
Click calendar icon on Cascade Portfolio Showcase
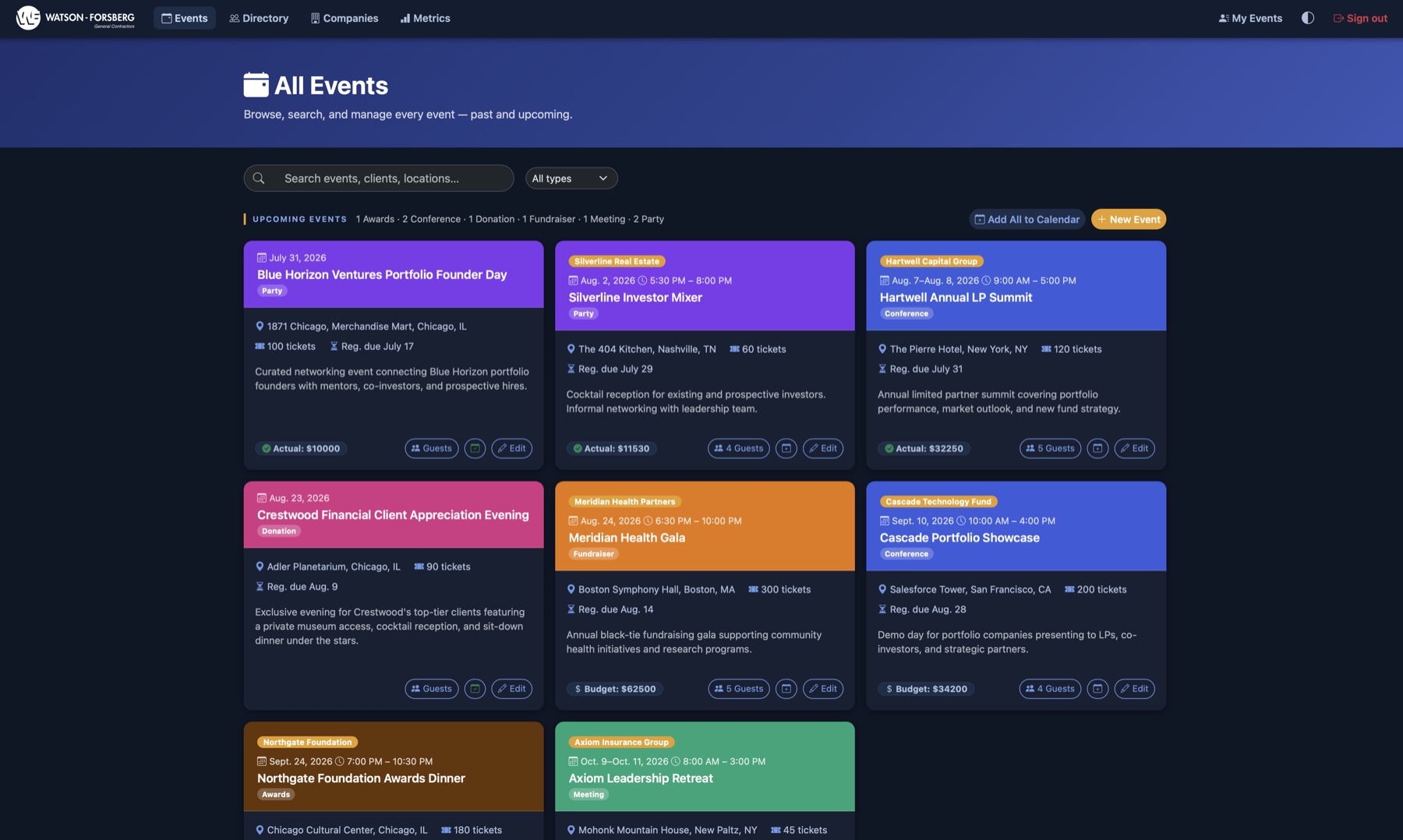1097,689
